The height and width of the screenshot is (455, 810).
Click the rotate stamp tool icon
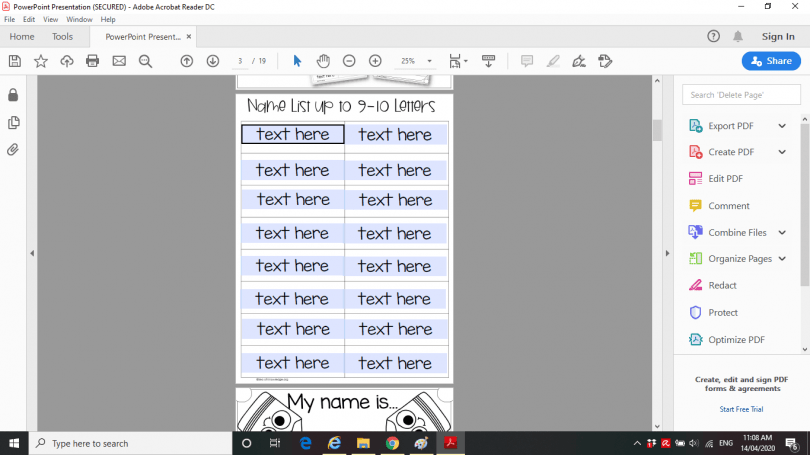605,61
